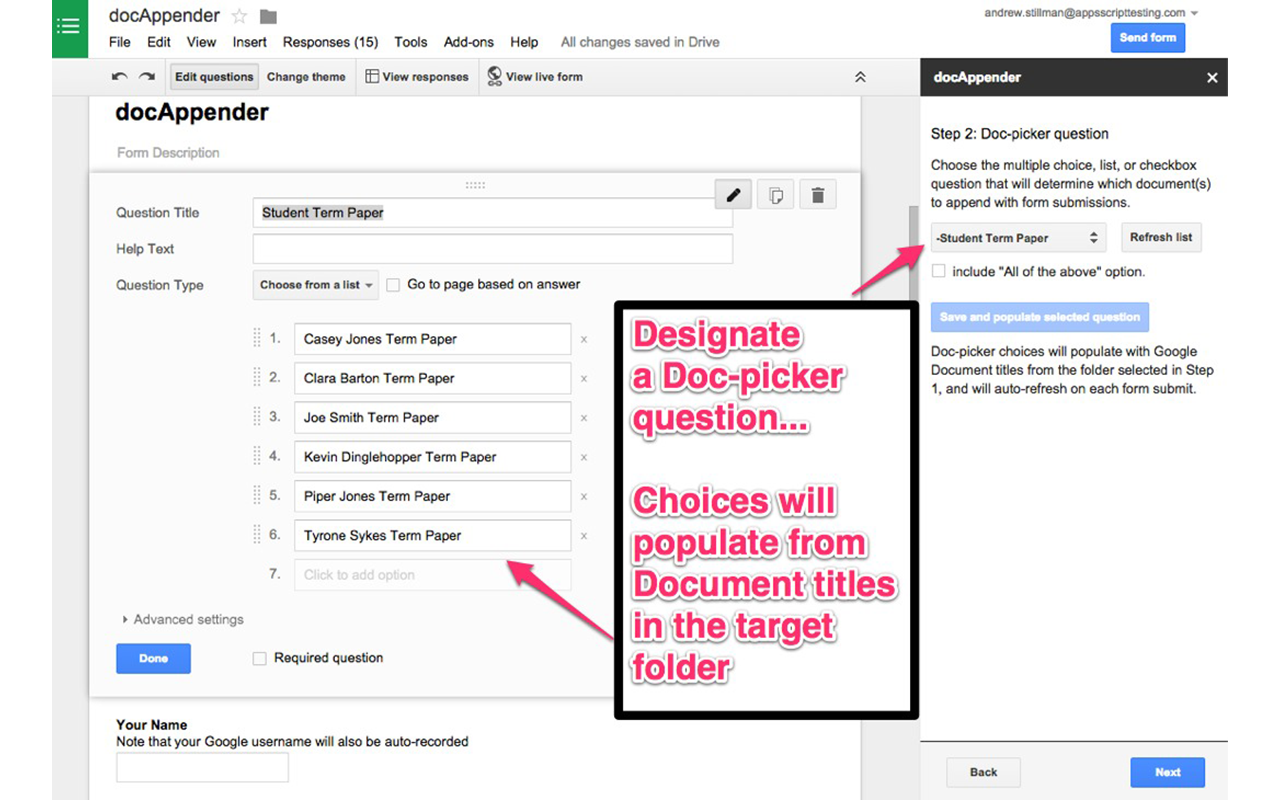Viewport: 1280px width, 800px height.
Task: Remove the Casey Jones Term Paper option
Action: [x=584, y=340]
